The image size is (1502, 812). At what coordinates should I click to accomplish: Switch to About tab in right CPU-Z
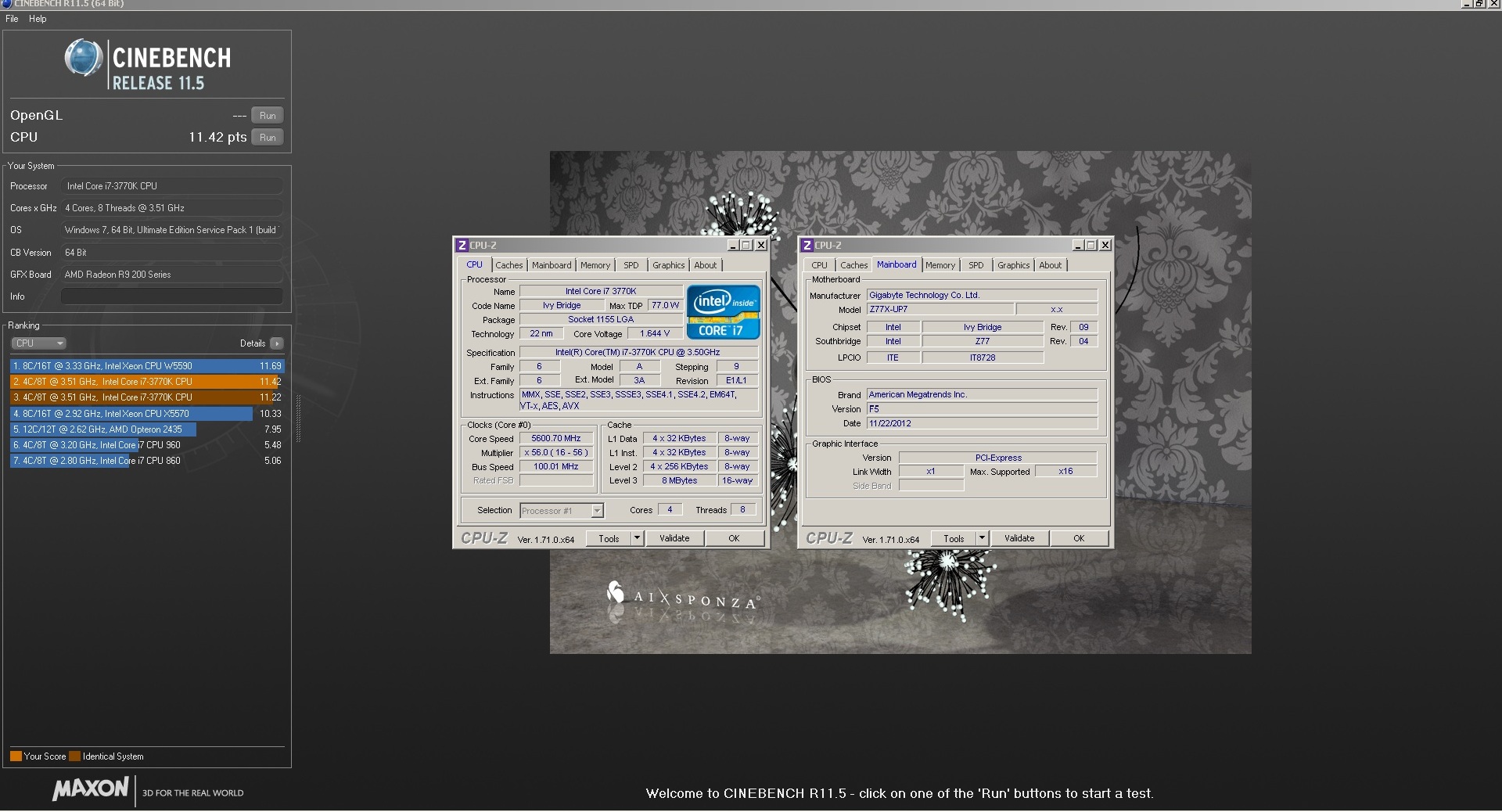click(1051, 265)
